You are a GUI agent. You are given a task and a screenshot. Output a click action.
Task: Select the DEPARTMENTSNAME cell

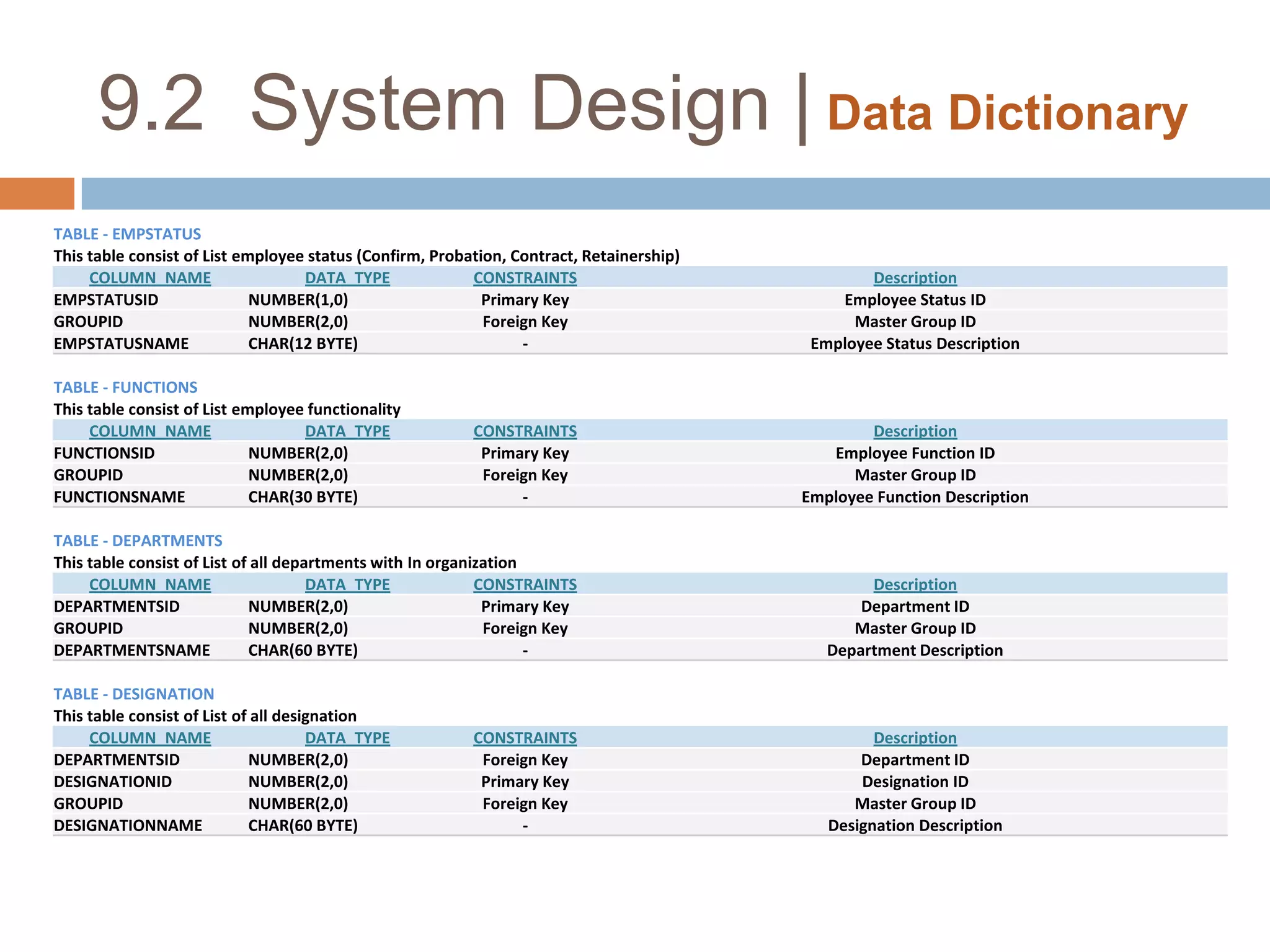131,650
